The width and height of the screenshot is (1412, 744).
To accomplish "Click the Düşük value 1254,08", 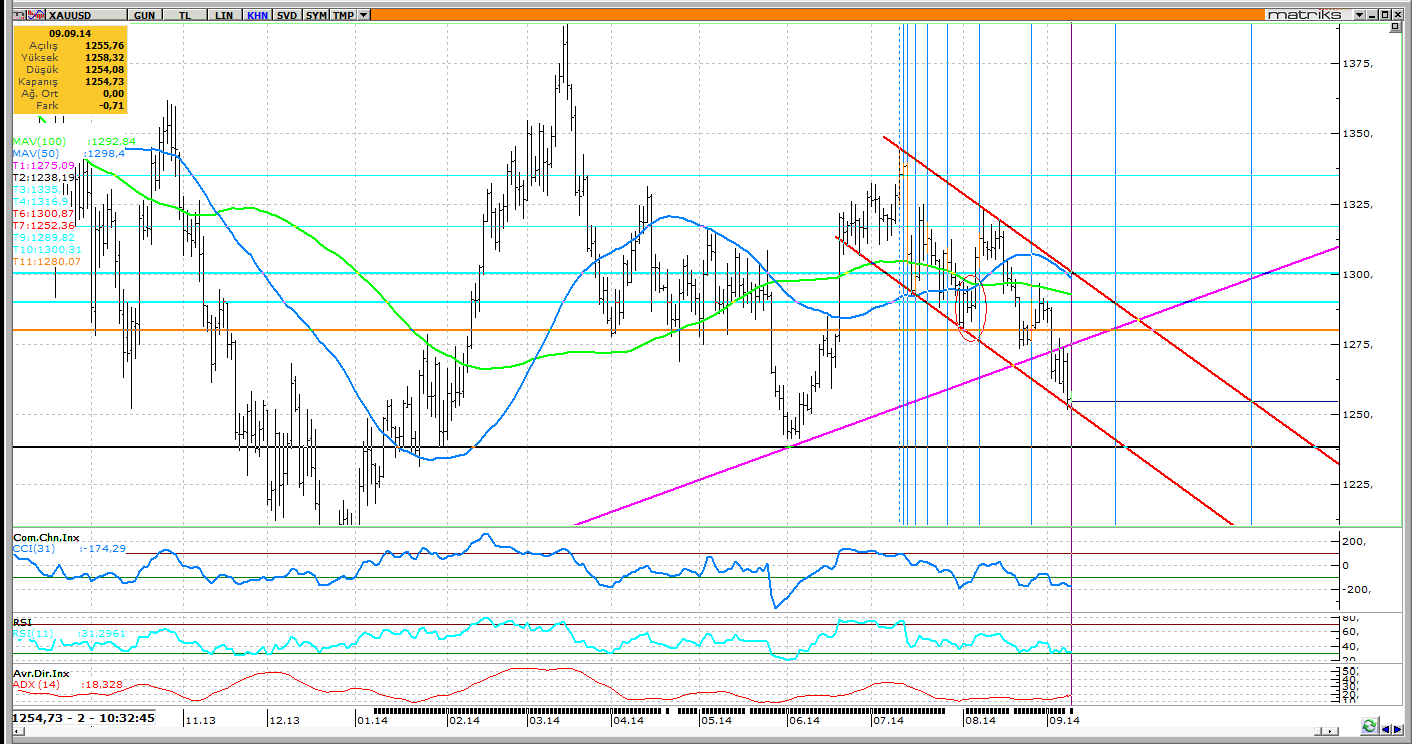I will (105, 69).
